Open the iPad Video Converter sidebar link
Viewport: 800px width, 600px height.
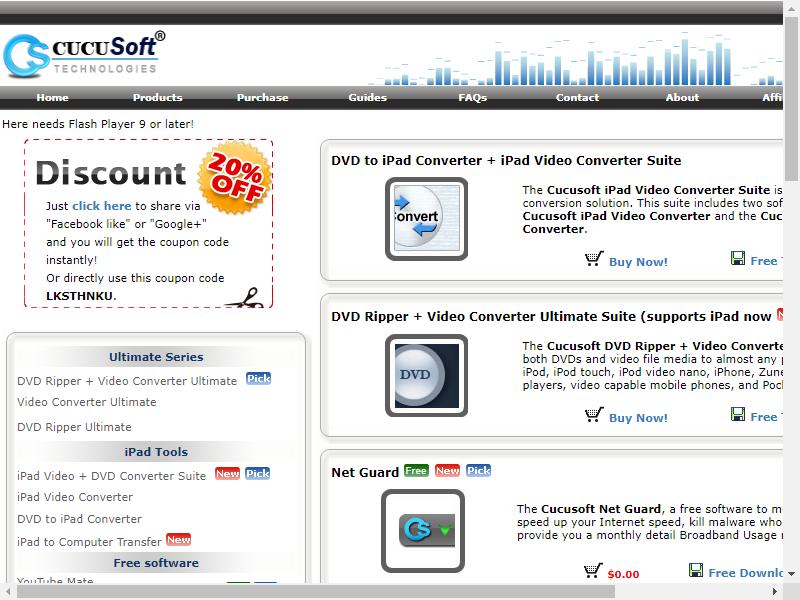[75, 497]
